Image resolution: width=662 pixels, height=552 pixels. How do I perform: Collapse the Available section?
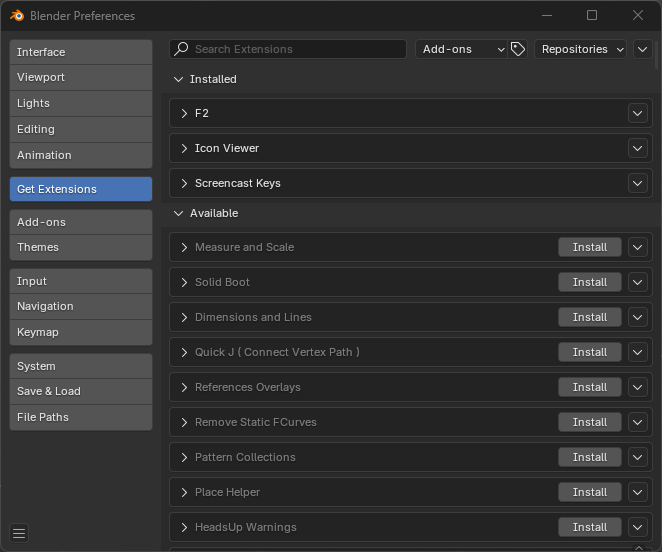coord(179,213)
